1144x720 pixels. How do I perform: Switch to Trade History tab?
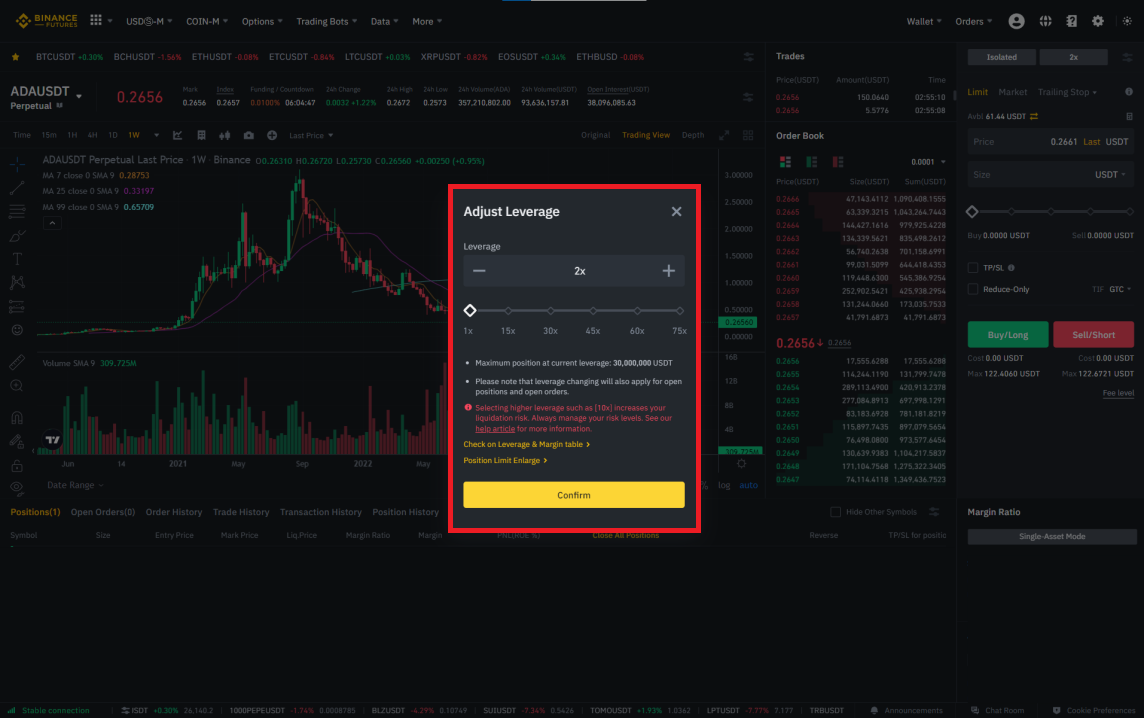(241, 512)
